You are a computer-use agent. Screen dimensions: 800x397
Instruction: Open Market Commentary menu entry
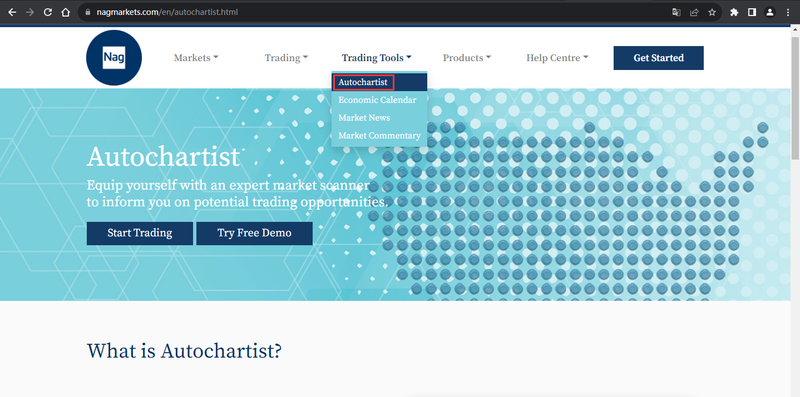click(x=379, y=136)
